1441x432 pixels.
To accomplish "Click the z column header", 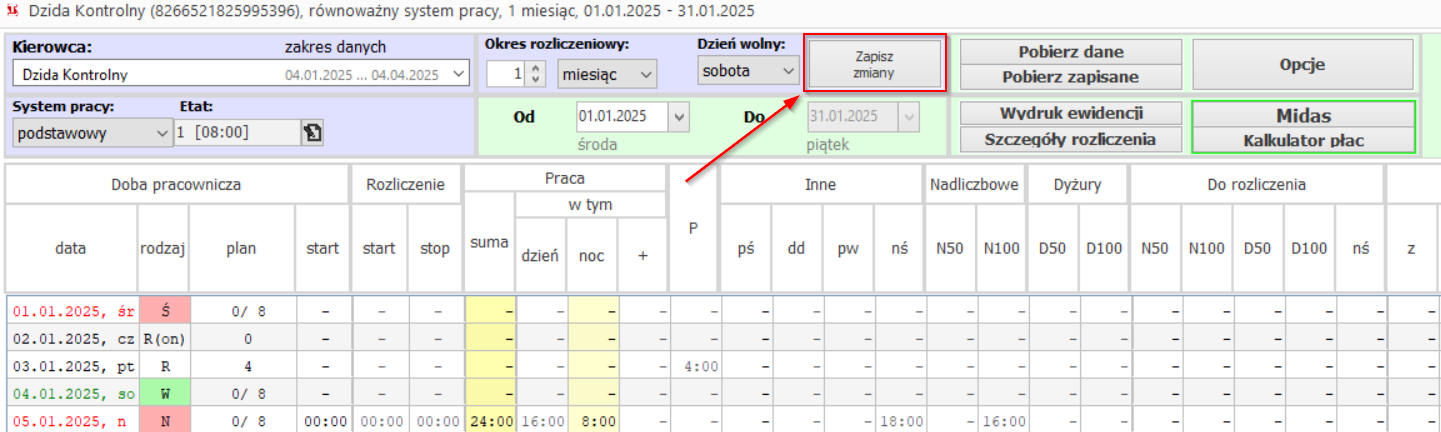I will 1411,248.
